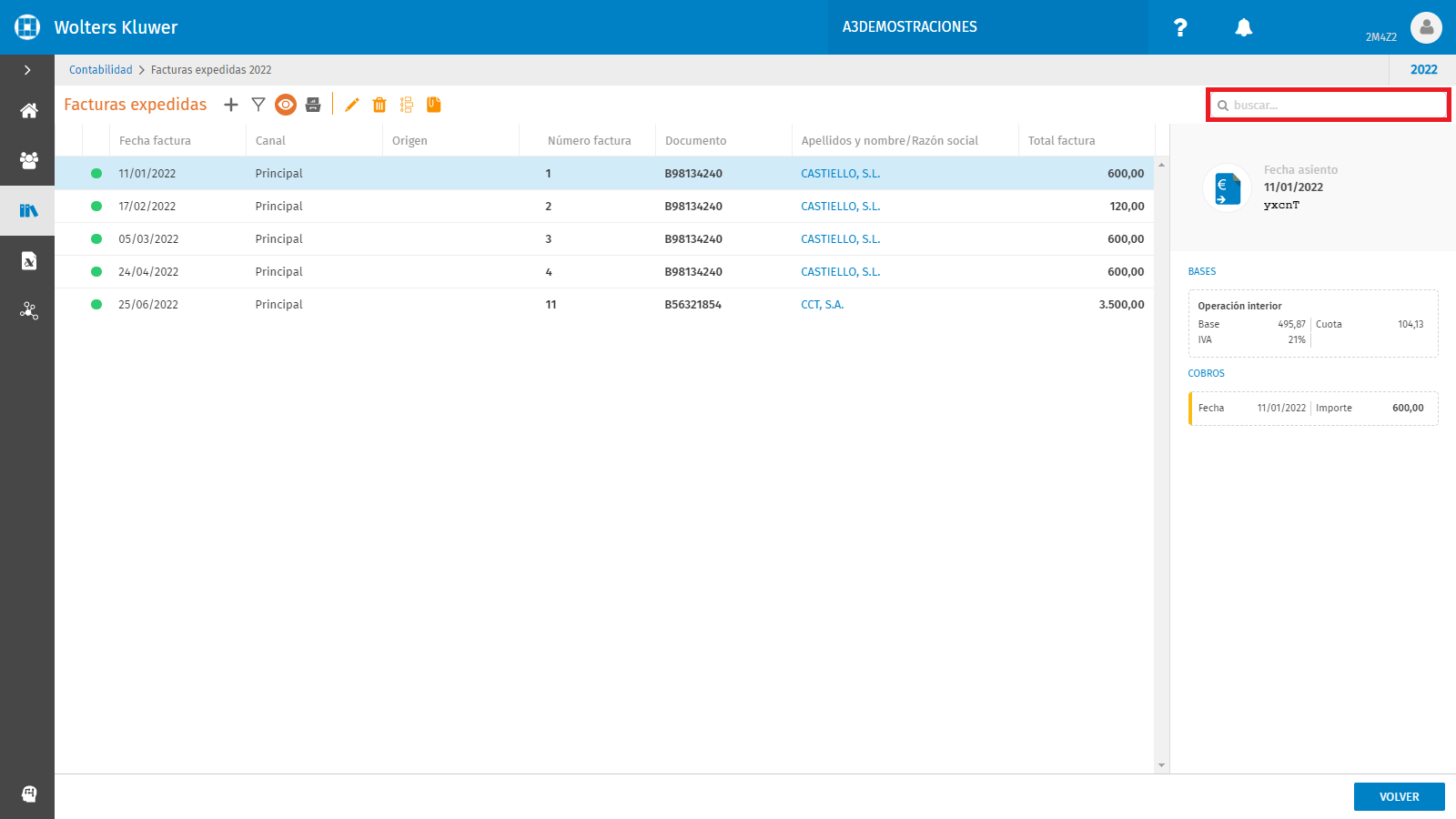Open user profile avatar
This screenshot has width=1456, height=819.
click(x=1426, y=27)
